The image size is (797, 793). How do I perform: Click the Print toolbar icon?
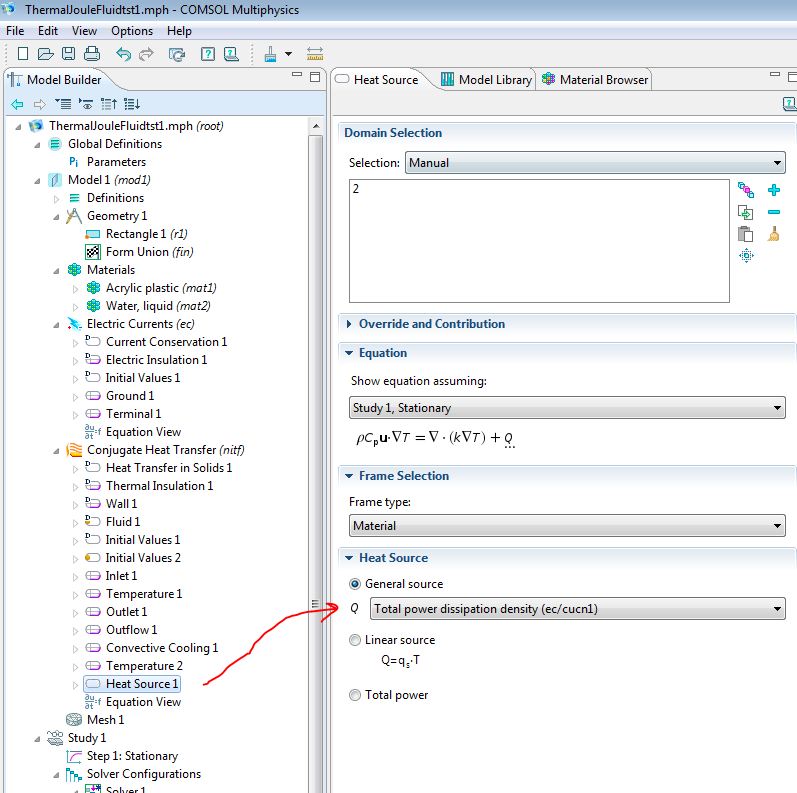[91, 53]
